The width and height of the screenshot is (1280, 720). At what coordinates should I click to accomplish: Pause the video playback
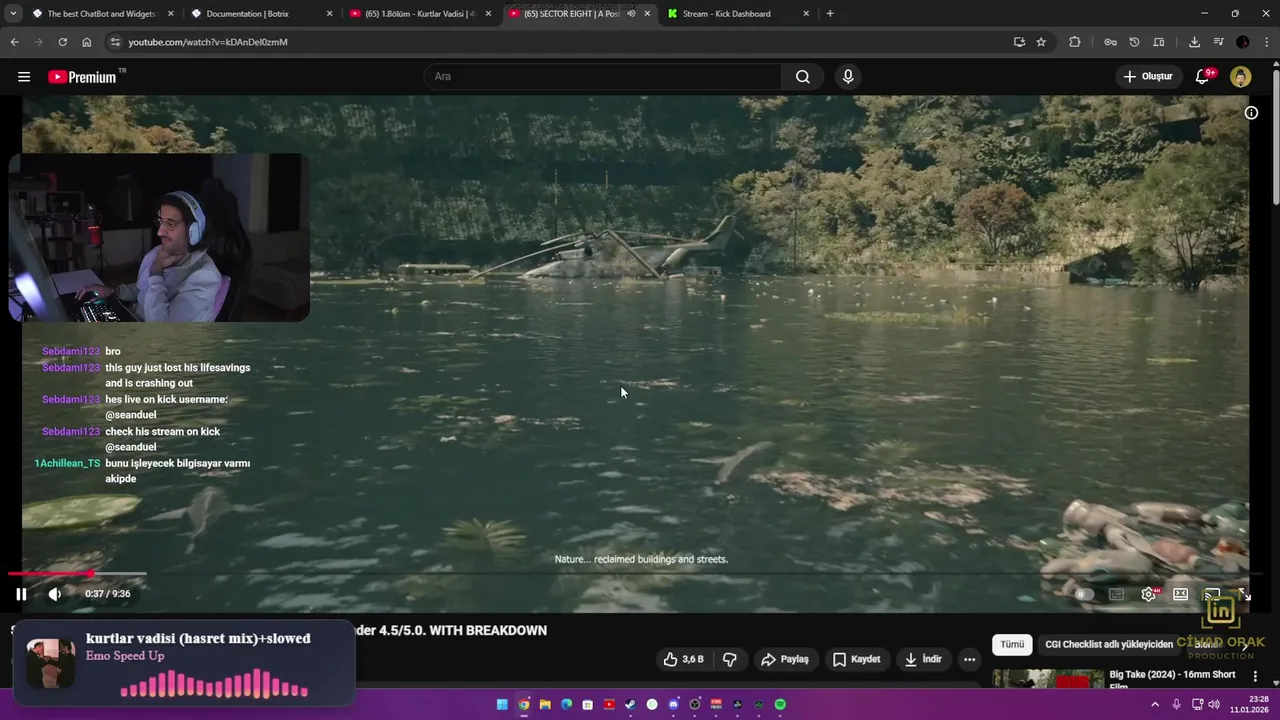(21, 594)
